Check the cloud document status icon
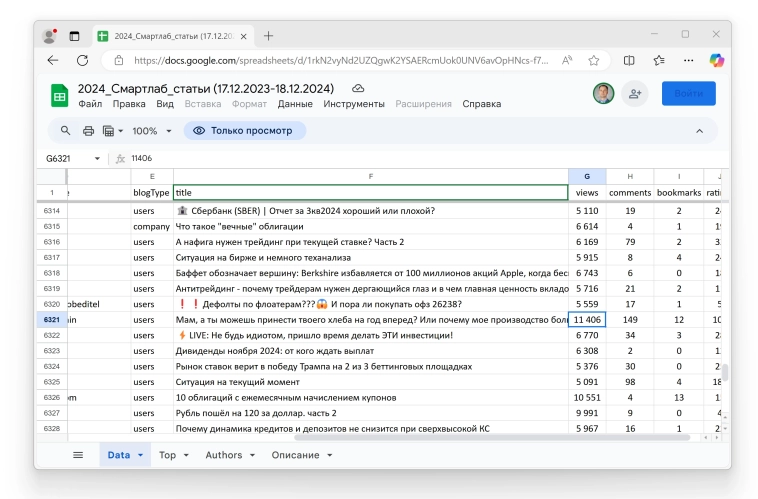The height and width of the screenshot is (499, 758). click(x=358, y=88)
